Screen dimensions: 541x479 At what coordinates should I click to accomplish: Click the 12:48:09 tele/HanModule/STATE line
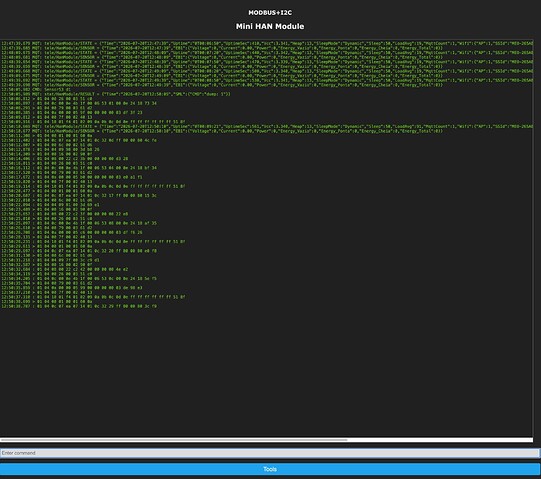pyautogui.click(x=267, y=52)
